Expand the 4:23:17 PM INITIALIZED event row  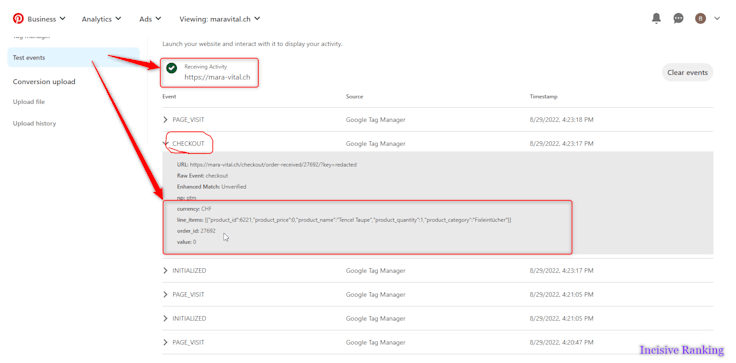click(x=437, y=270)
